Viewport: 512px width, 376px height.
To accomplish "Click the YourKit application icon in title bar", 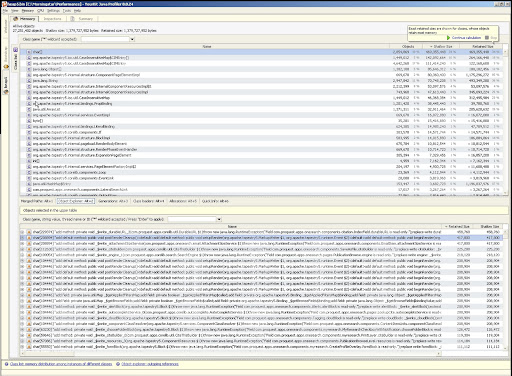I will click(x=4, y=4).
